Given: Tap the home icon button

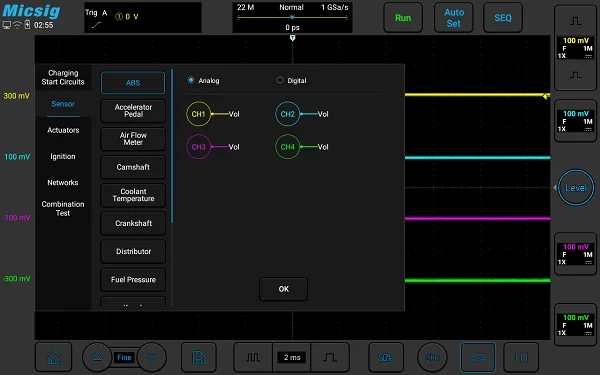Looking at the screenshot, I should (53, 357).
